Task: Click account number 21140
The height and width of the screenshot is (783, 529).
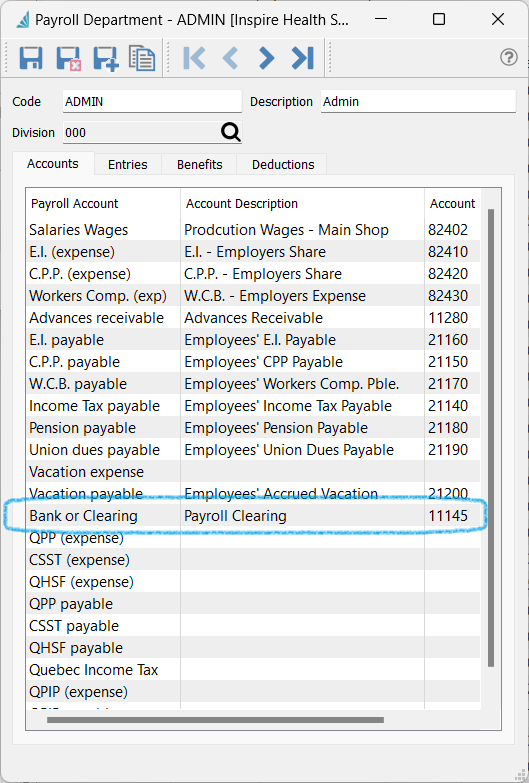Action: (x=448, y=405)
